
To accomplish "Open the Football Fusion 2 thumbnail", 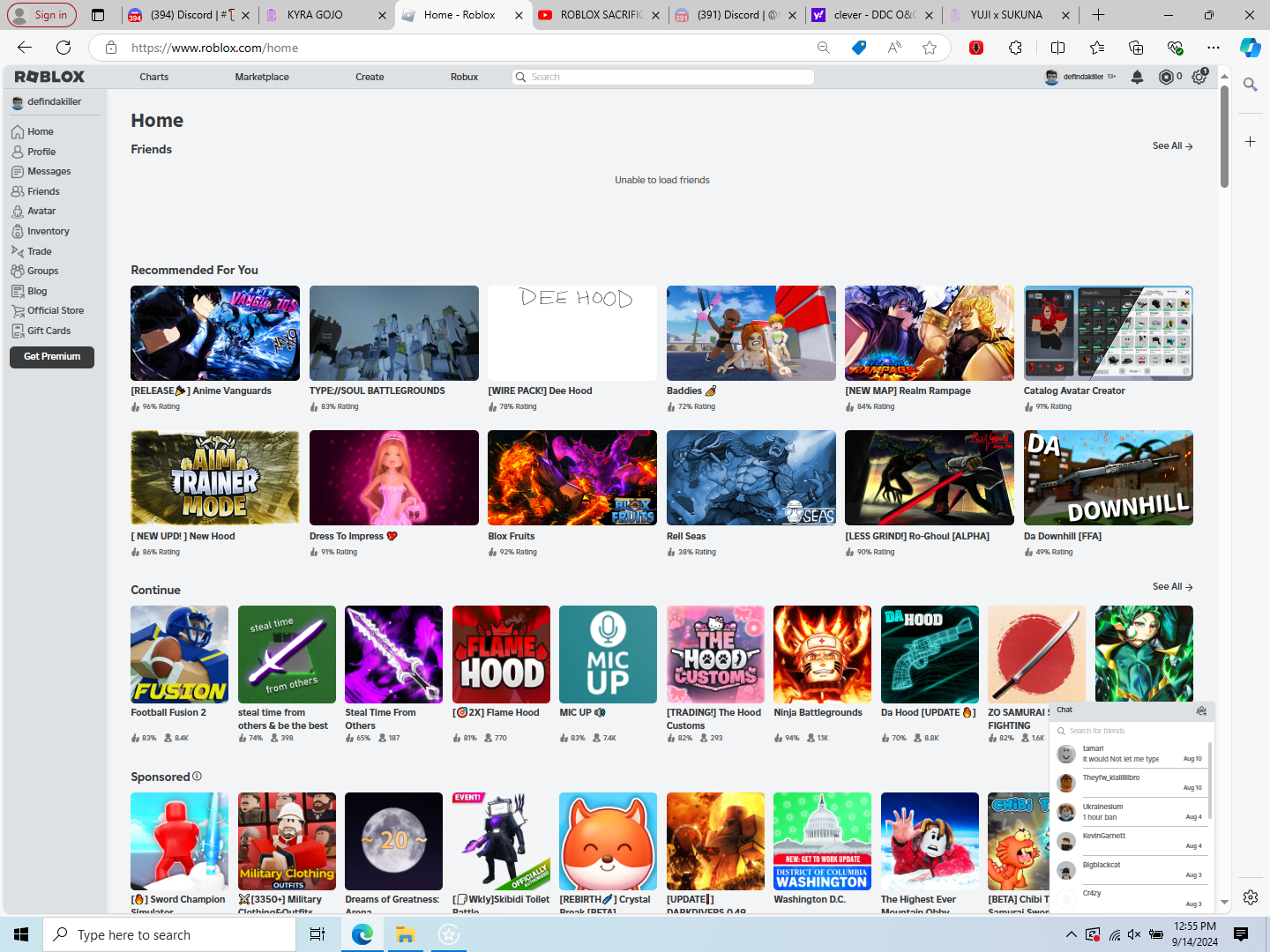I will click(179, 654).
